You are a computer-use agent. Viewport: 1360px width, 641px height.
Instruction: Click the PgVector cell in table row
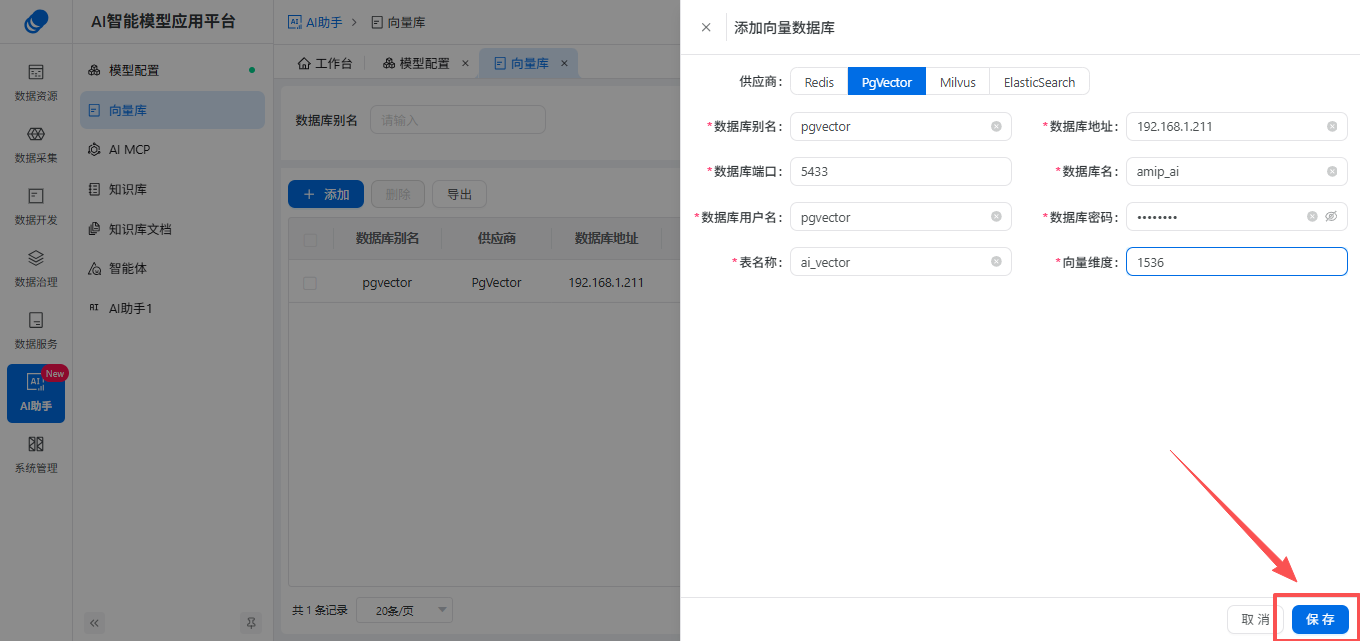(x=497, y=283)
